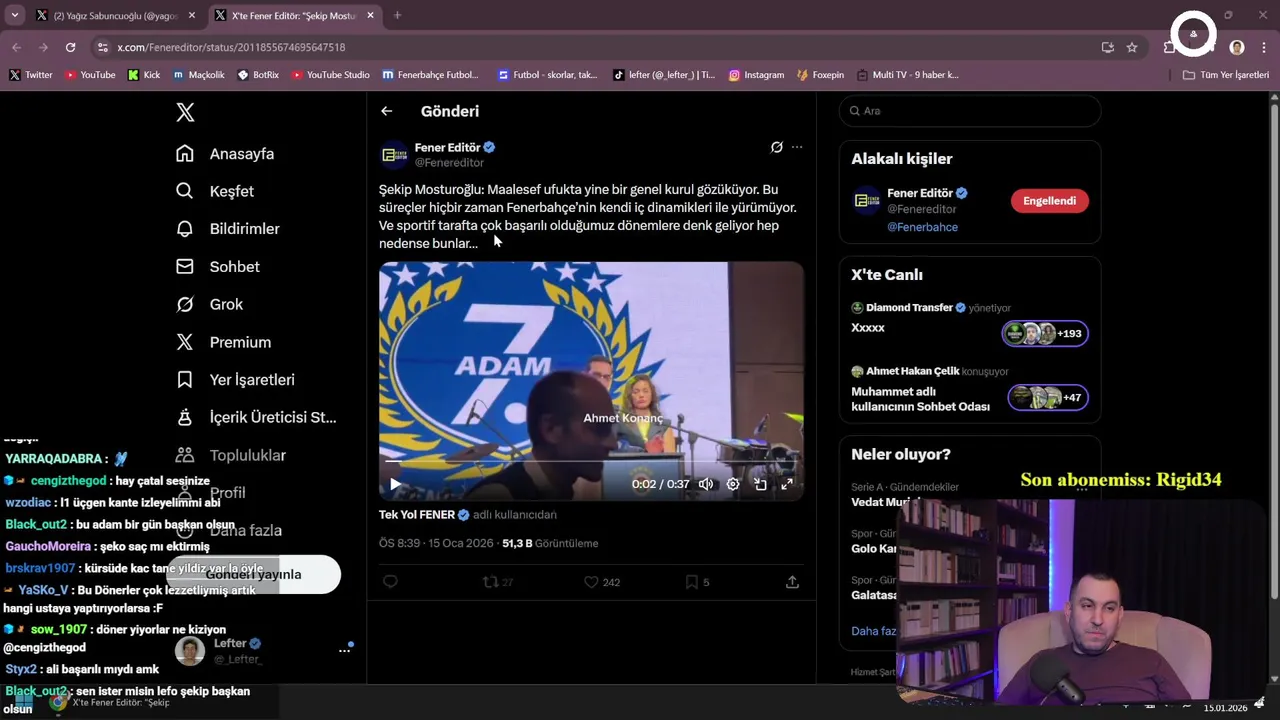Like the post with 242 likes
This screenshot has width=1280, height=720.
(602, 582)
